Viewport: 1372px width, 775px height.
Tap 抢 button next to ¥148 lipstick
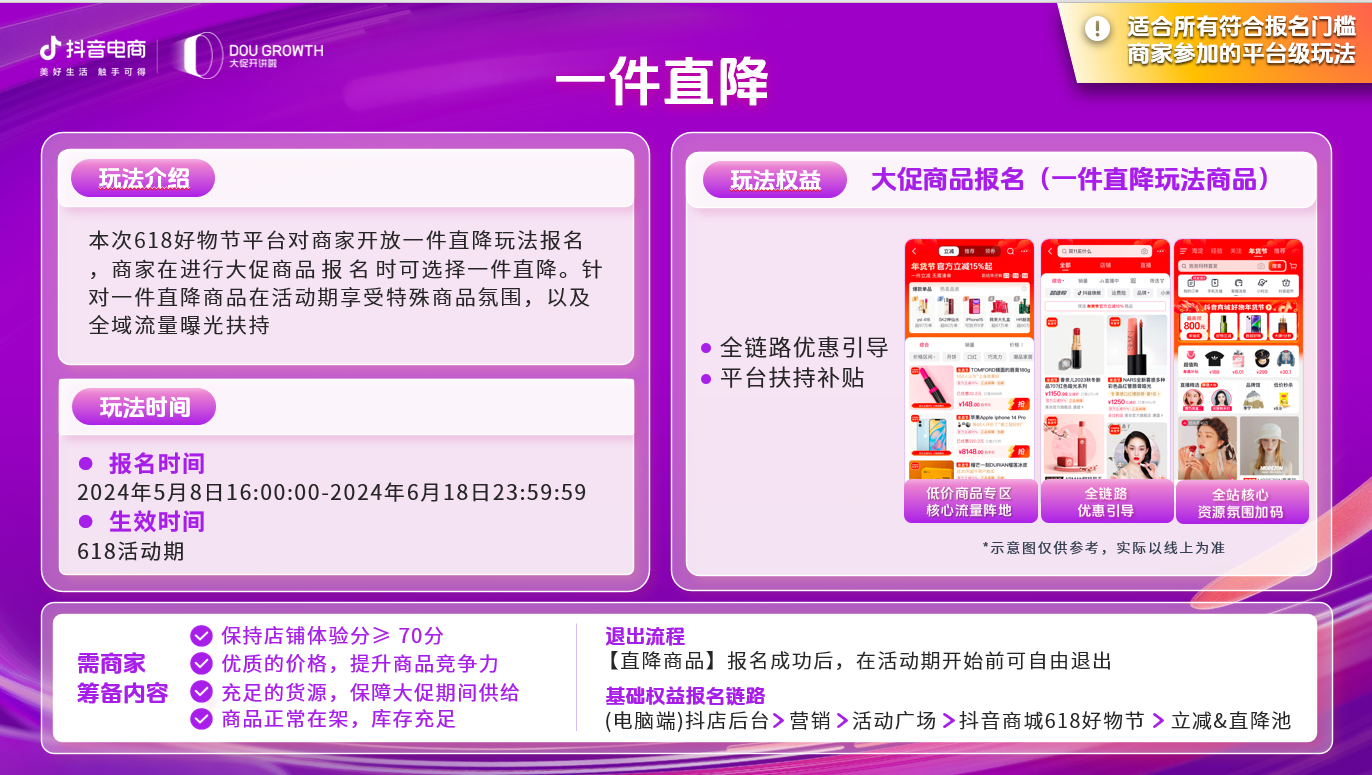click(x=1019, y=404)
